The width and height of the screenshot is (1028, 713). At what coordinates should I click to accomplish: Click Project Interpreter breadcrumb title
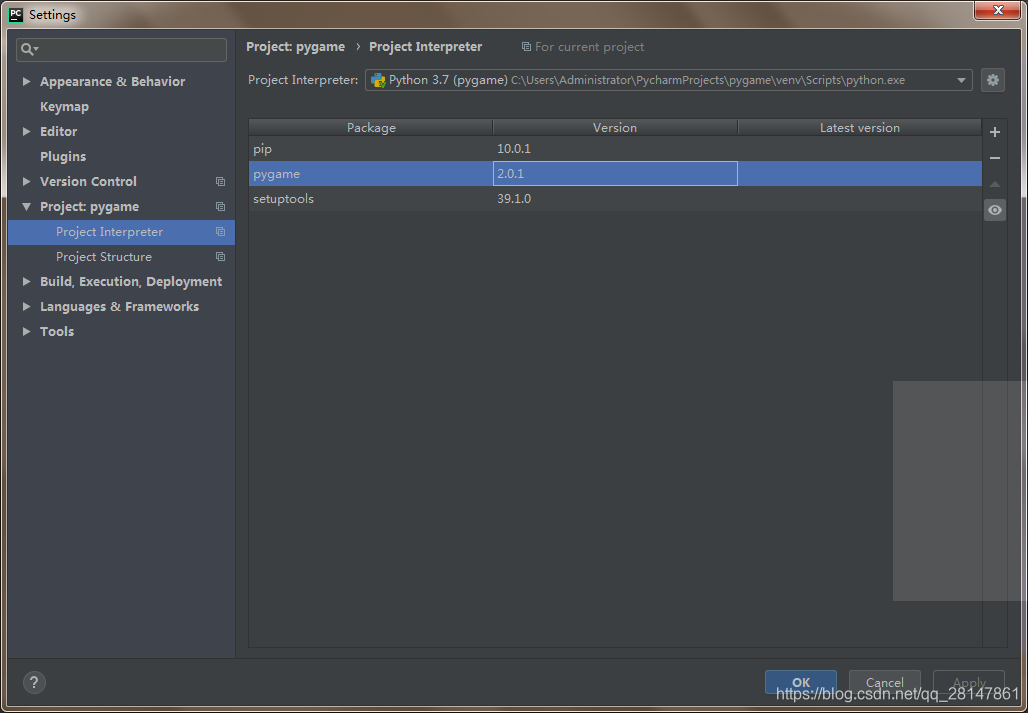click(x=425, y=47)
